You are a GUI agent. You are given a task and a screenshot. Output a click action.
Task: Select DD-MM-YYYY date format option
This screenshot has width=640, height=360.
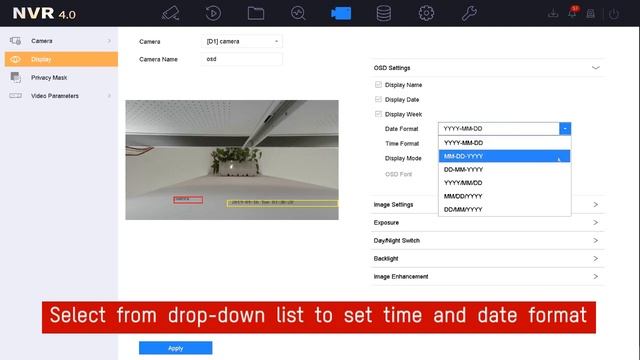click(504, 169)
